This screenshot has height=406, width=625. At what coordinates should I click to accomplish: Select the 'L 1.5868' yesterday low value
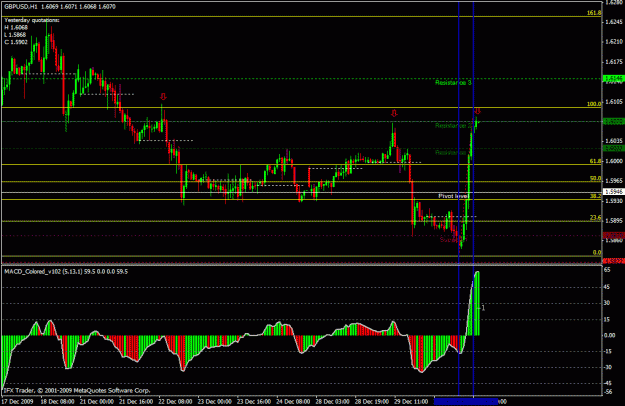coord(15,35)
